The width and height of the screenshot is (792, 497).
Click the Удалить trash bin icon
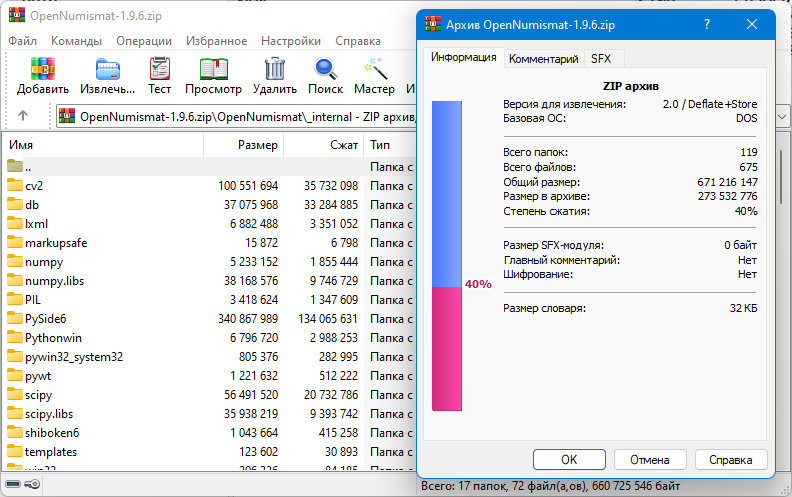click(x=275, y=68)
